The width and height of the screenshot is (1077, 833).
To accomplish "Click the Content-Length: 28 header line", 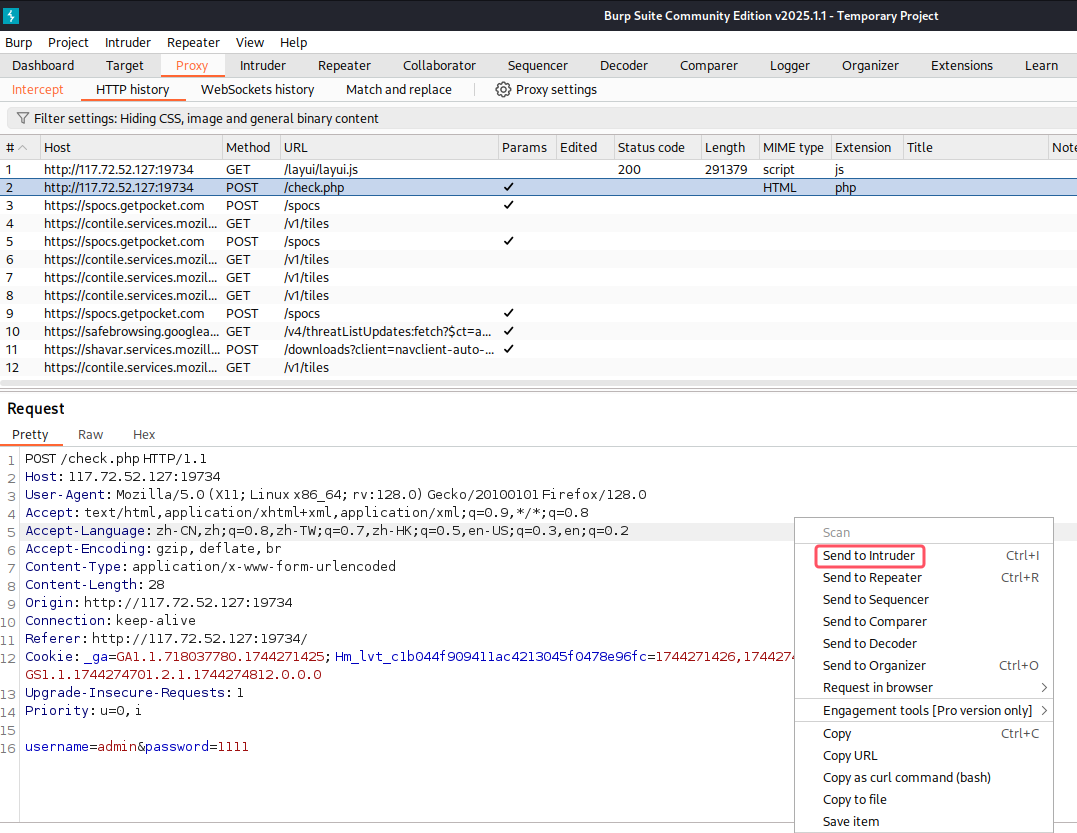I will coord(95,584).
